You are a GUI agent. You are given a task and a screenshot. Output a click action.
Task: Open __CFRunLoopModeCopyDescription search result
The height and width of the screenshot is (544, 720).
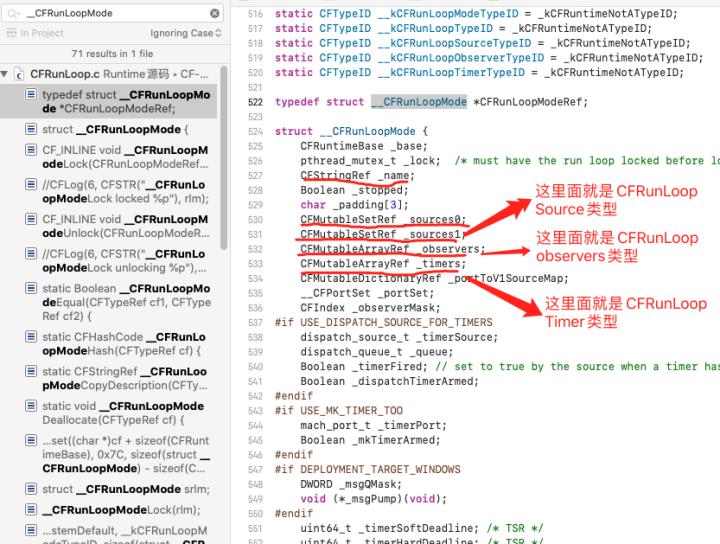coord(109,378)
